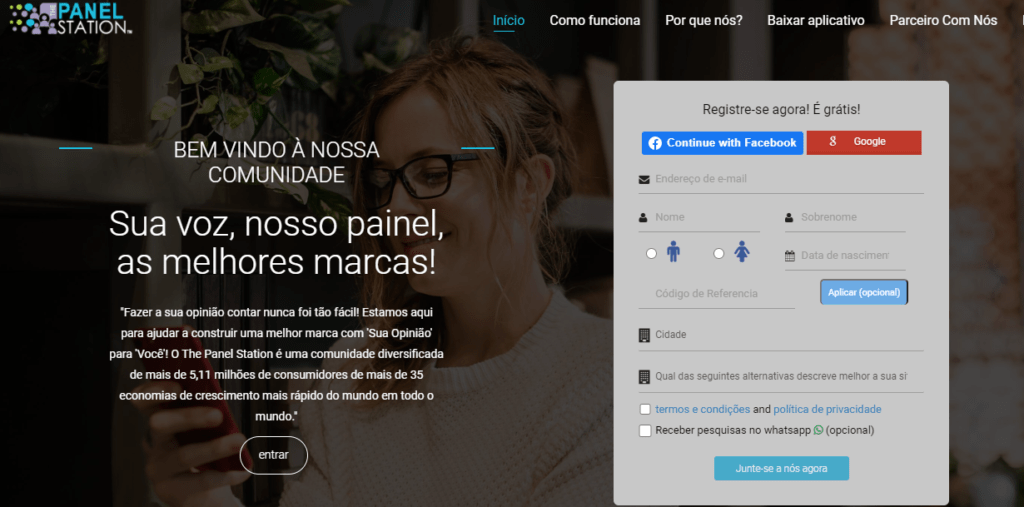Click the envelope icon beside e-mail field
Viewport: 1024px width, 507px height.
644,180
